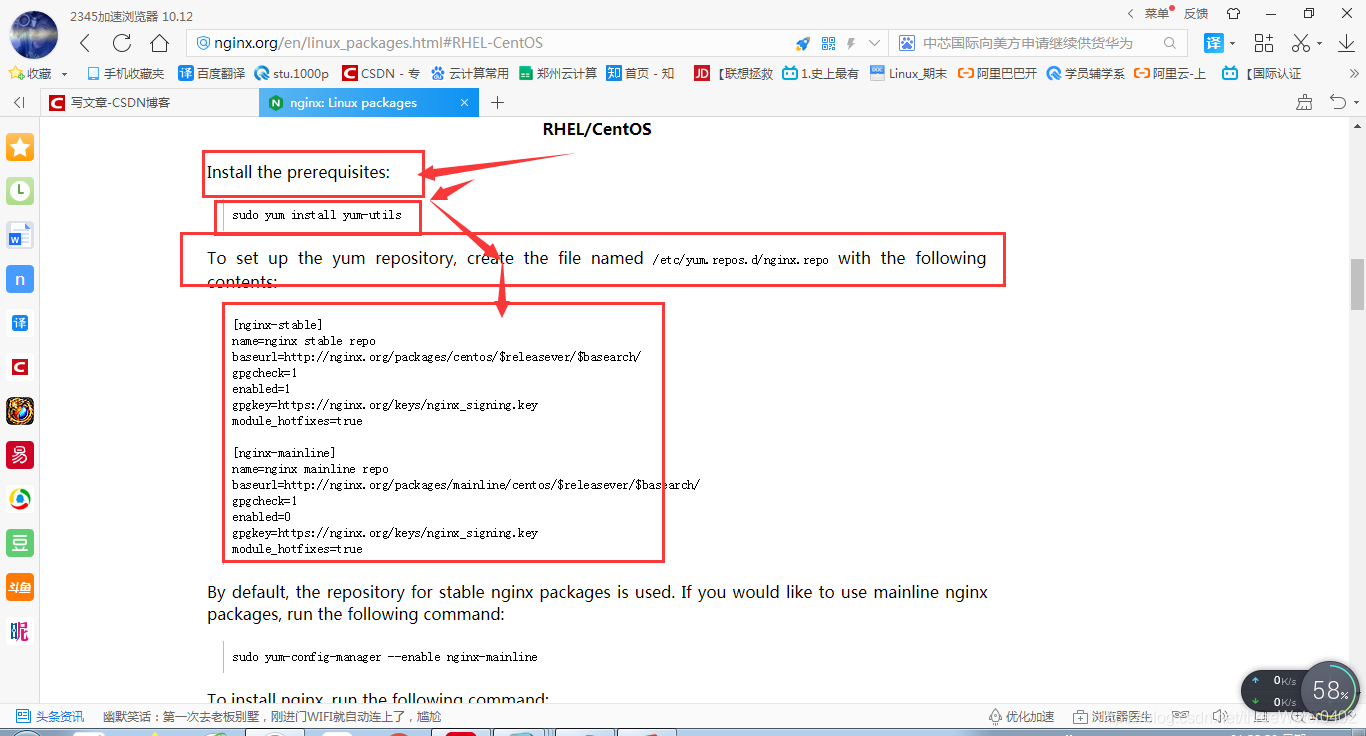Open the 阿里巴巴开 bookmark
The width and height of the screenshot is (1366, 736).
tap(997, 73)
